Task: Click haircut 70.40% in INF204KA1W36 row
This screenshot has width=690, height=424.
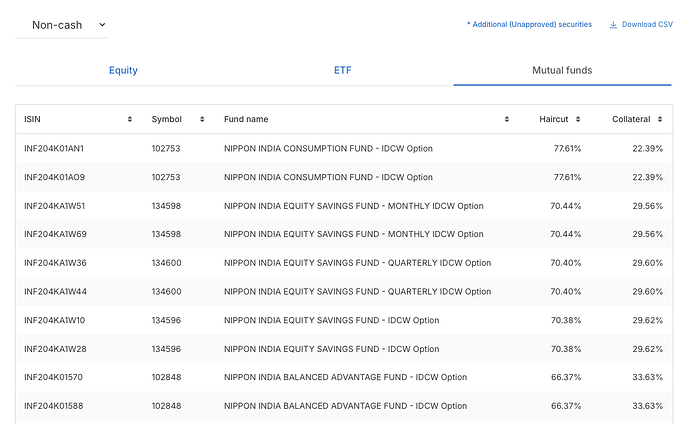Action: [565, 263]
